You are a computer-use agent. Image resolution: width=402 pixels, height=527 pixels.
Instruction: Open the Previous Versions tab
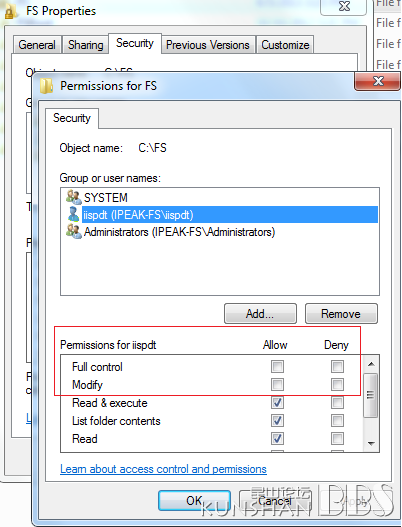click(208, 45)
